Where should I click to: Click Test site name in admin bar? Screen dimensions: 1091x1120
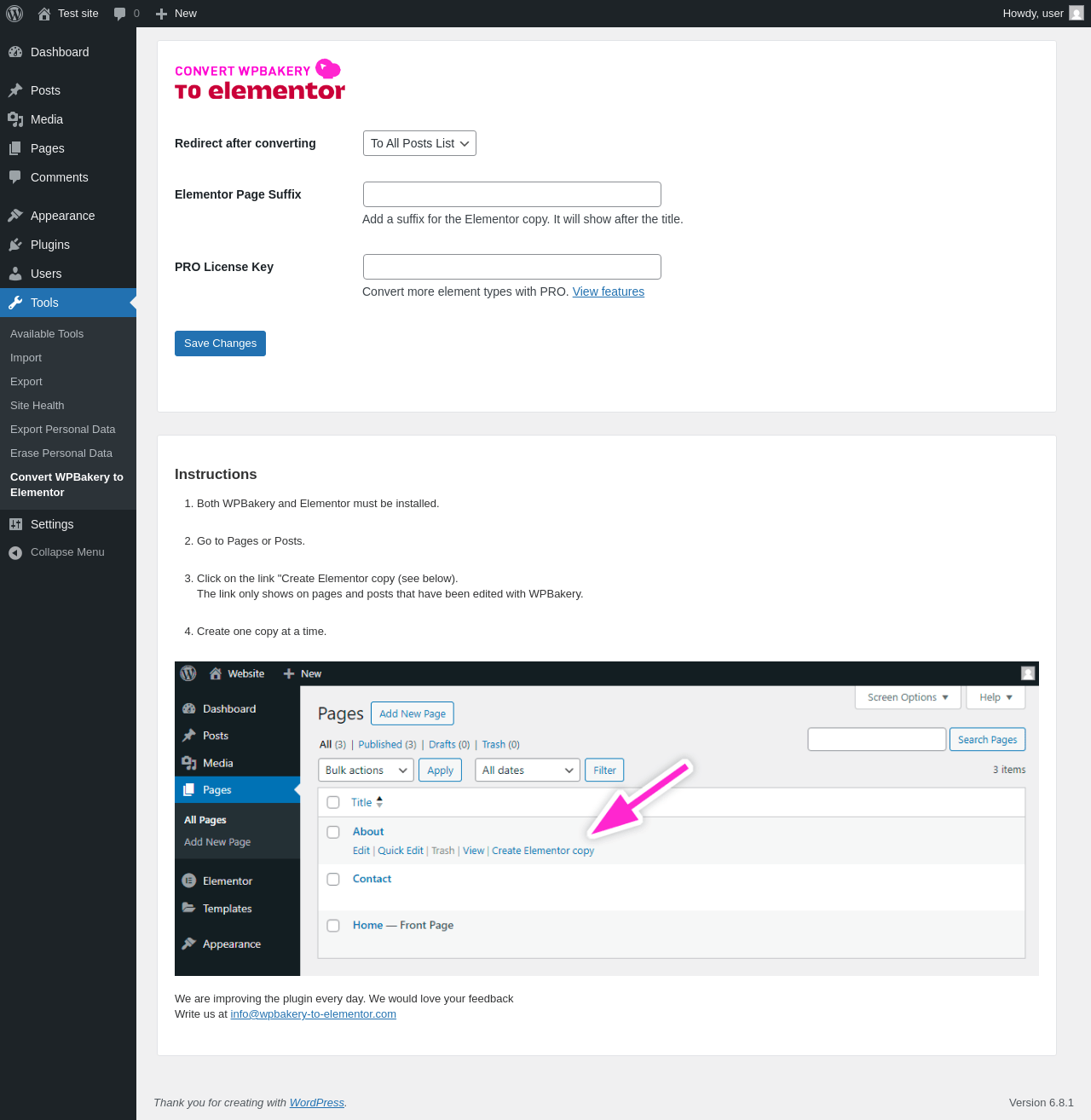click(78, 14)
